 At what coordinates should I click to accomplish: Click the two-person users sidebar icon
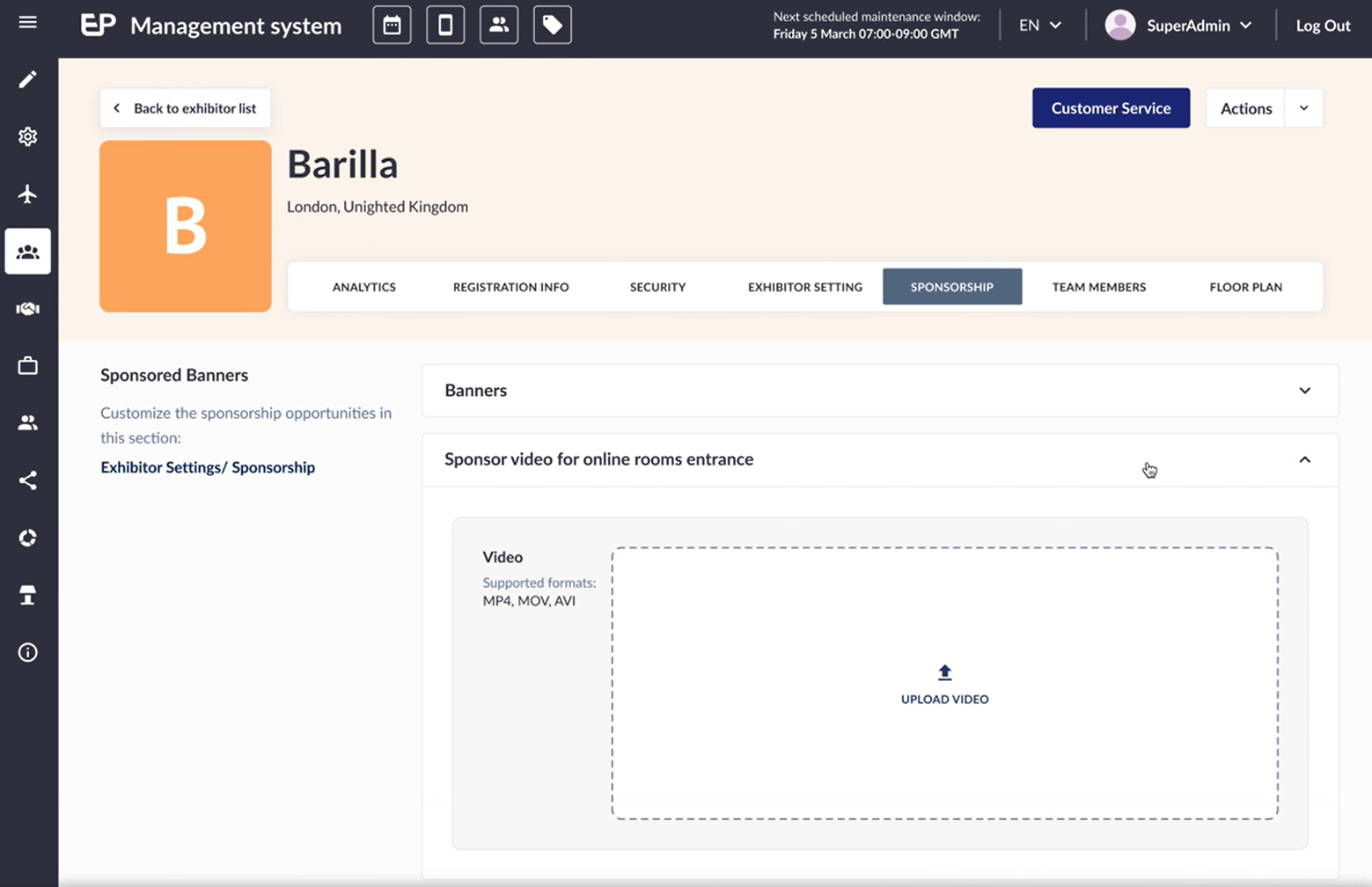pyautogui.click(x=28, y=423)
